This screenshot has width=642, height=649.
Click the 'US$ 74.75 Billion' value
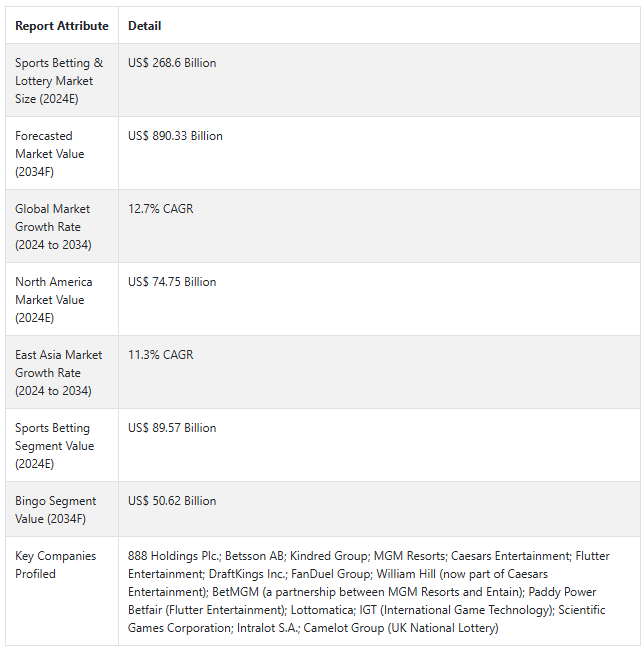[172, 282]
